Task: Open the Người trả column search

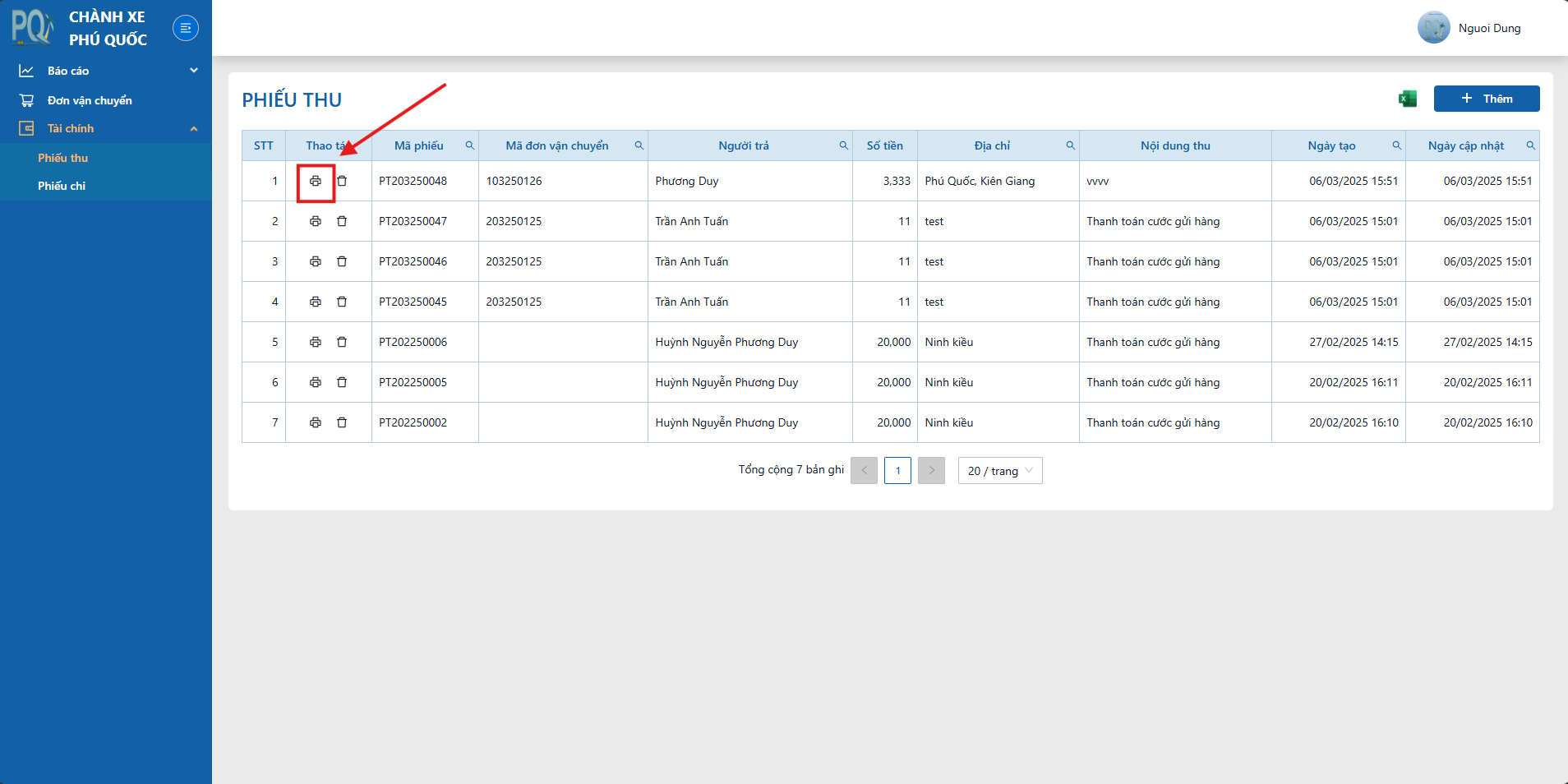Action: click(843, 145)
